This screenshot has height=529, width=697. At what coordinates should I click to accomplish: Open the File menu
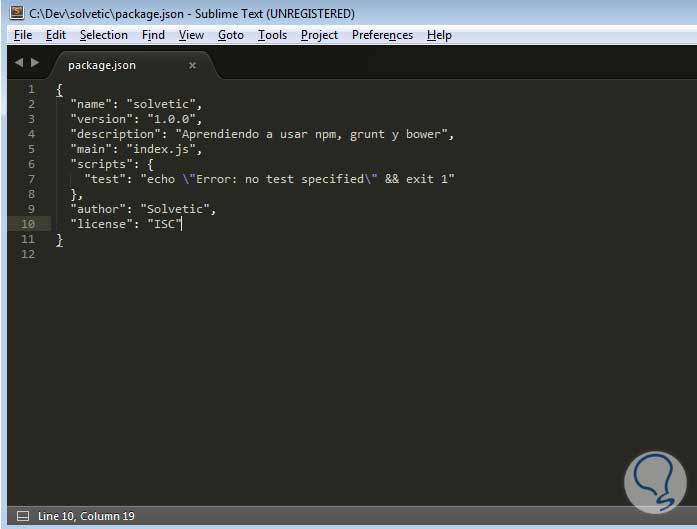click(x=23, y=35)
